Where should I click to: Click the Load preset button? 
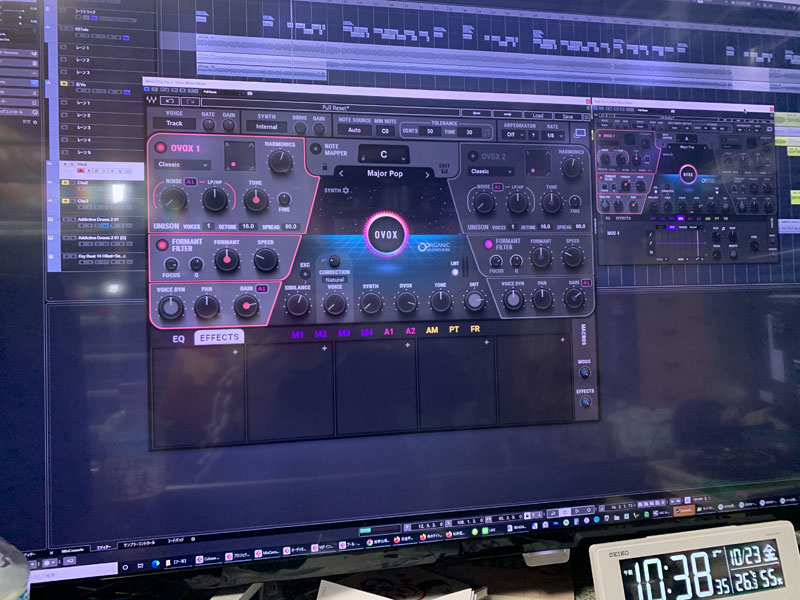click(x=537, y=115)
